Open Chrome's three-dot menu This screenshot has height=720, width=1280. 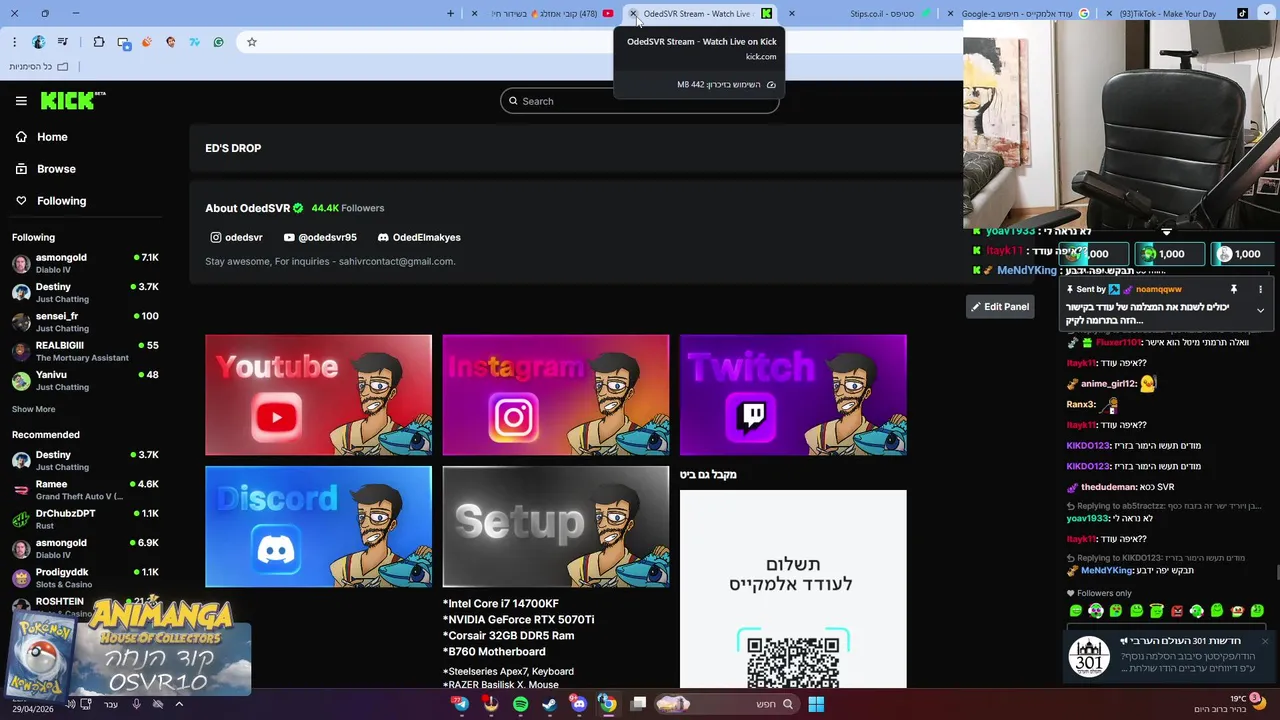click(14, 42)
